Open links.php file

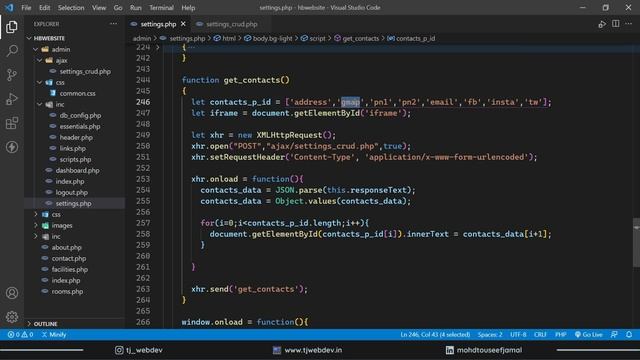72,148
